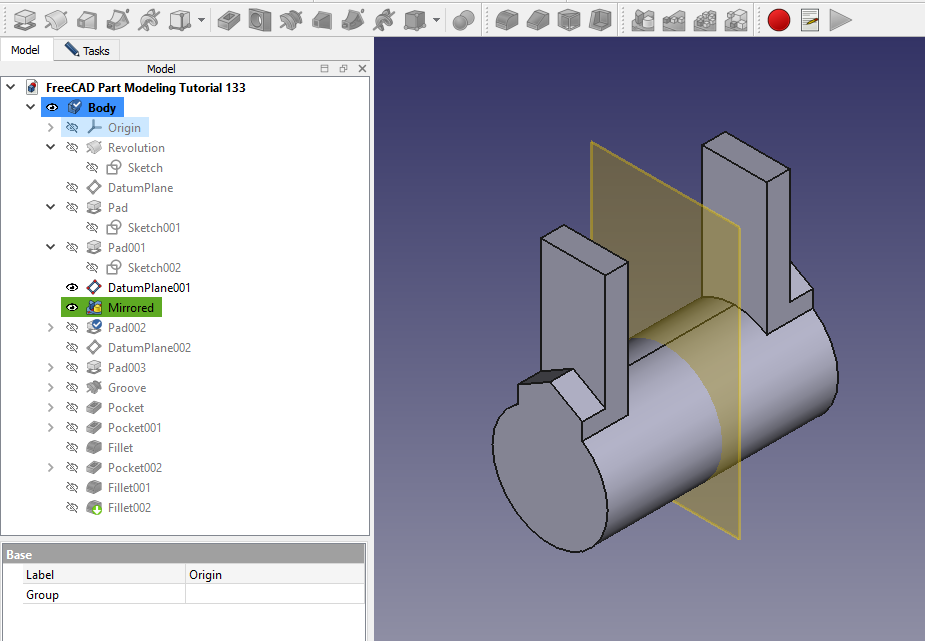Image resolution: width=925 pixels, height=641 pixels.
Task: Click the Boolean operation icon
Action: [463, 19]
